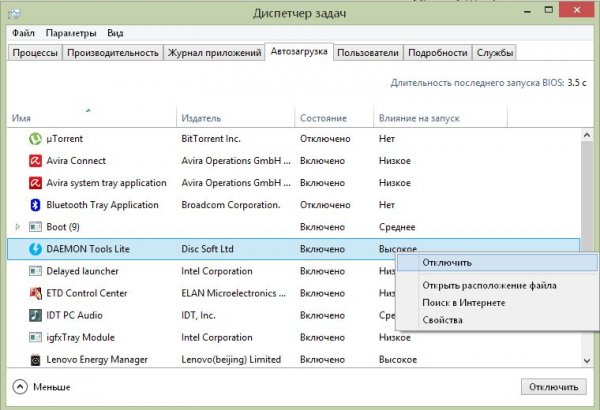Open the Подробности tab
This screenshot has width=600, height=410.
(x=438, y=52)
